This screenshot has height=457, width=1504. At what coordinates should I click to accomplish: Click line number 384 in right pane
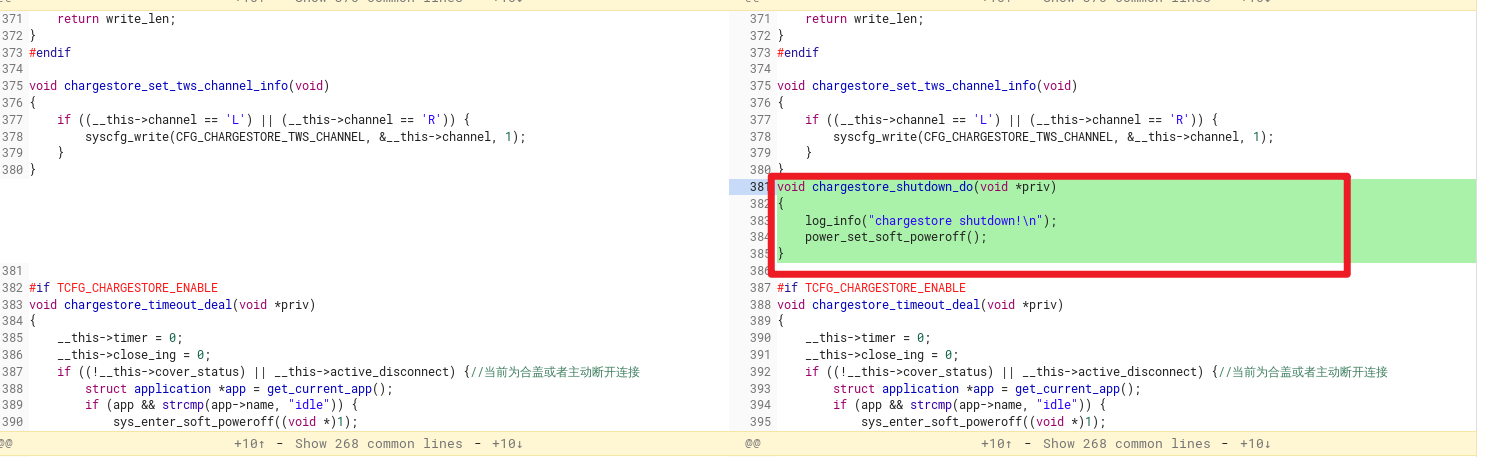click(759, 237)
